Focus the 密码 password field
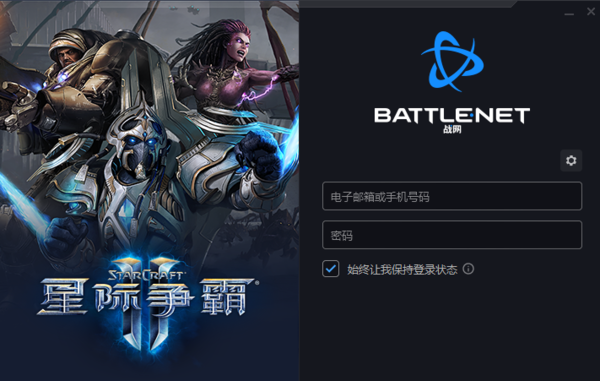600x381 pixels. click(452, 235)
